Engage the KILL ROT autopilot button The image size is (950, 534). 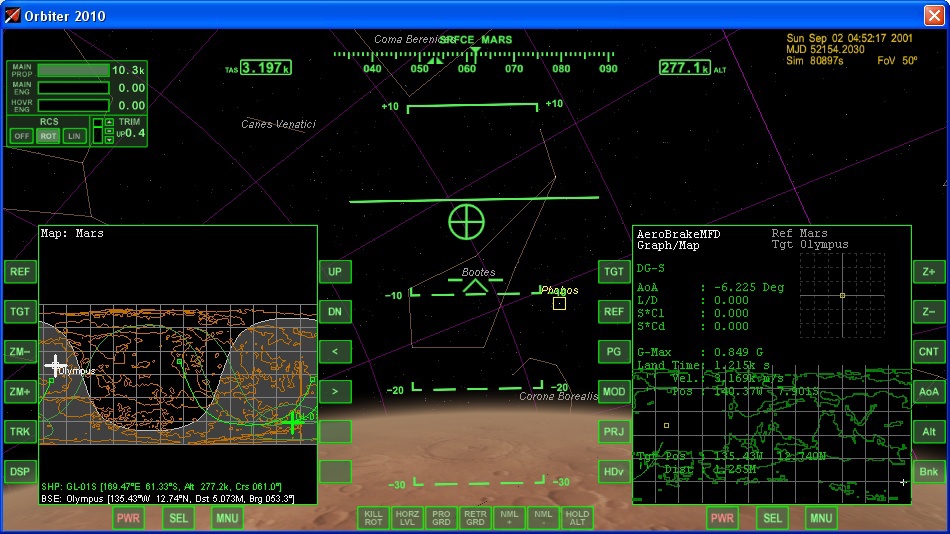pyautogui.click(x=374, y=518)
